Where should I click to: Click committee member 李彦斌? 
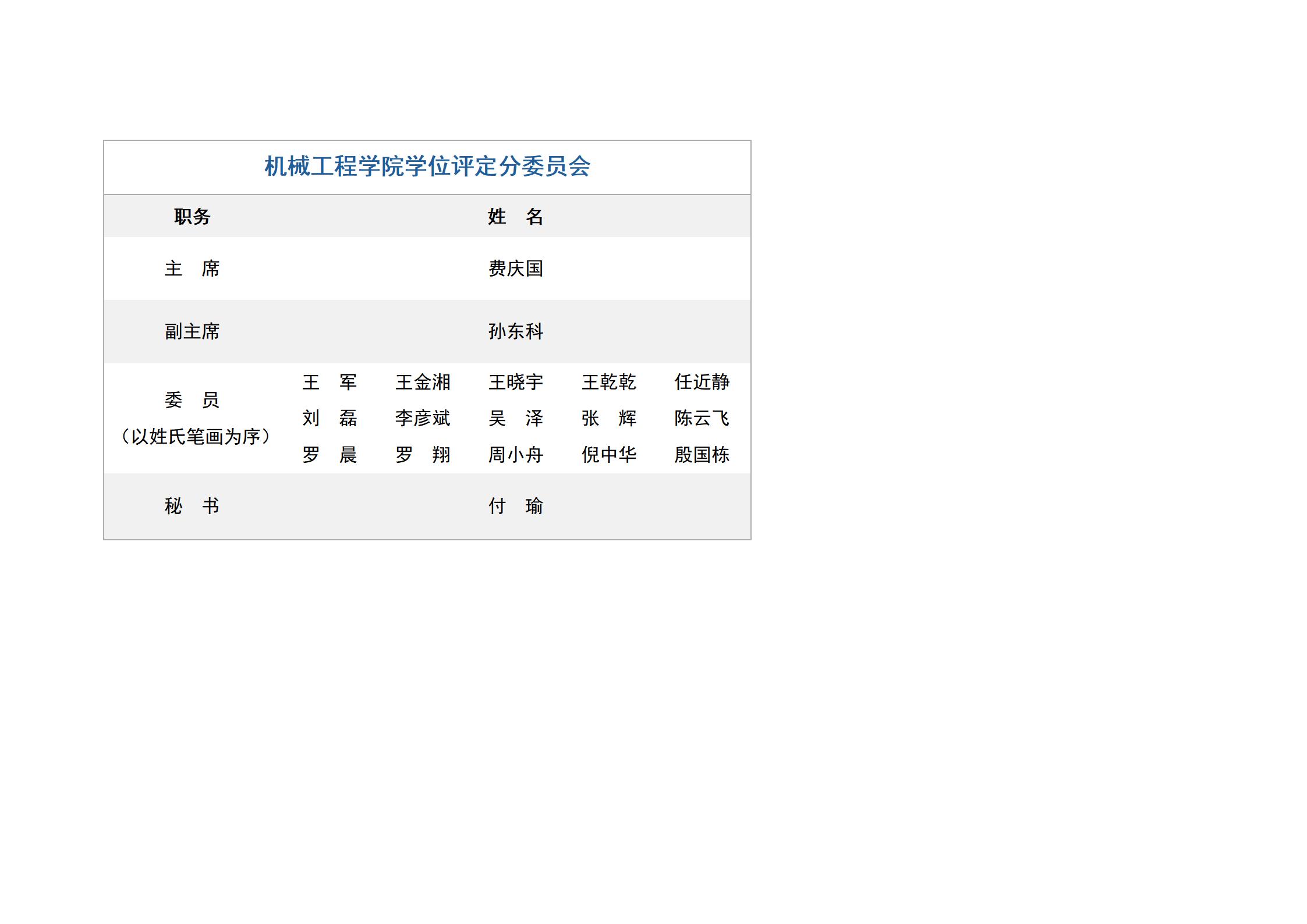click(x=423, y=418)
